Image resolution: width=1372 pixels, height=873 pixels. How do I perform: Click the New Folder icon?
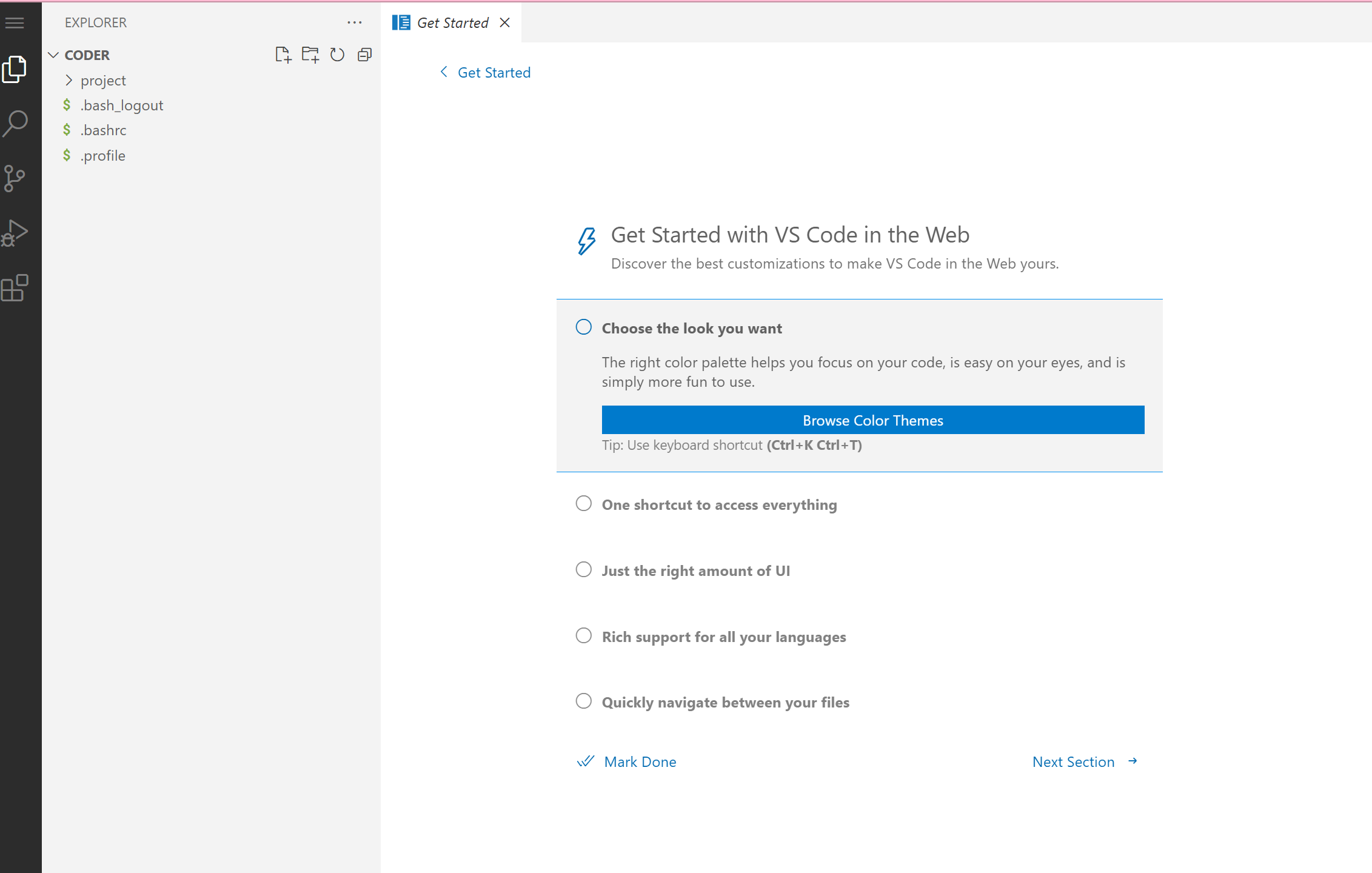310,55
